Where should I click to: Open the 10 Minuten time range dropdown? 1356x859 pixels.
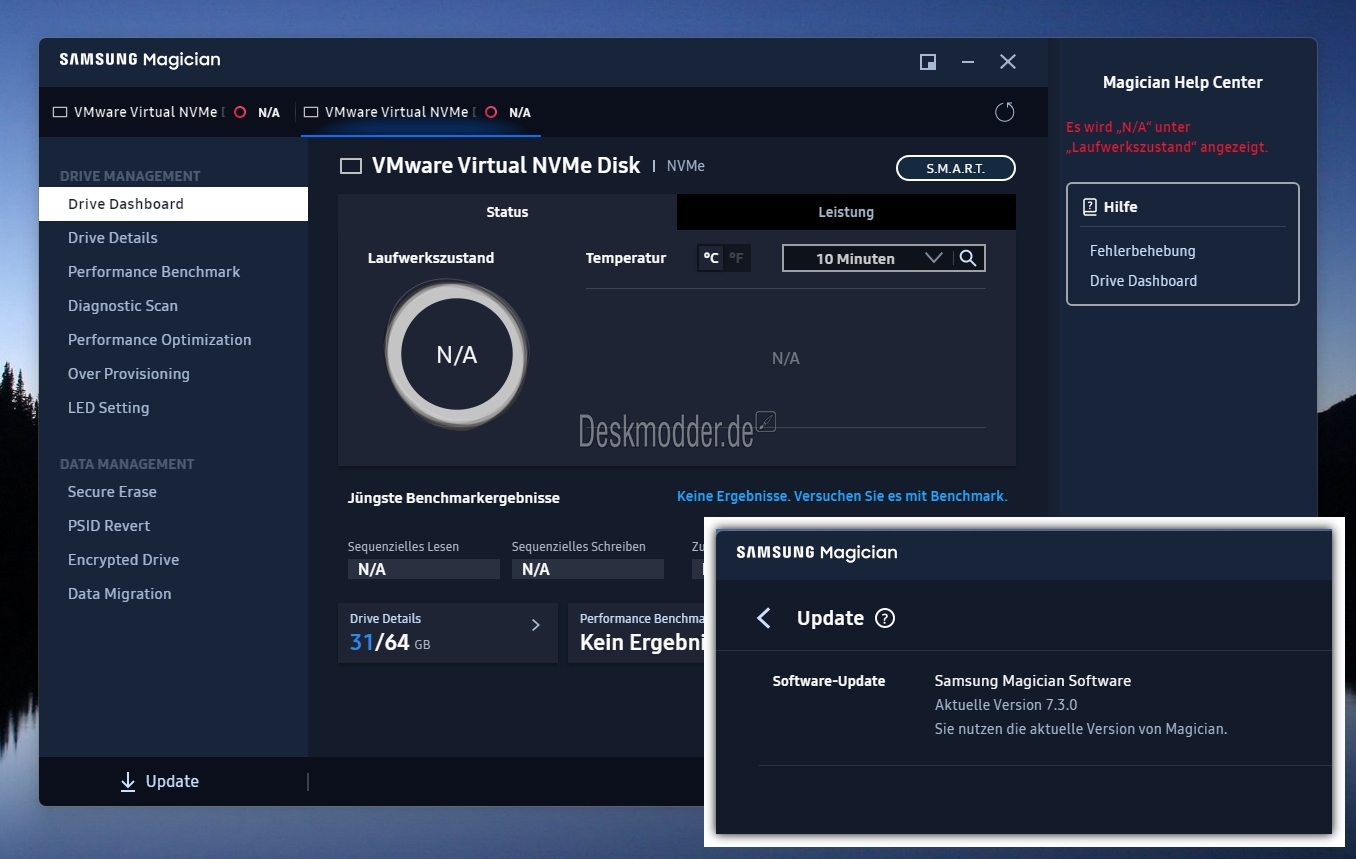coord(867,258)
